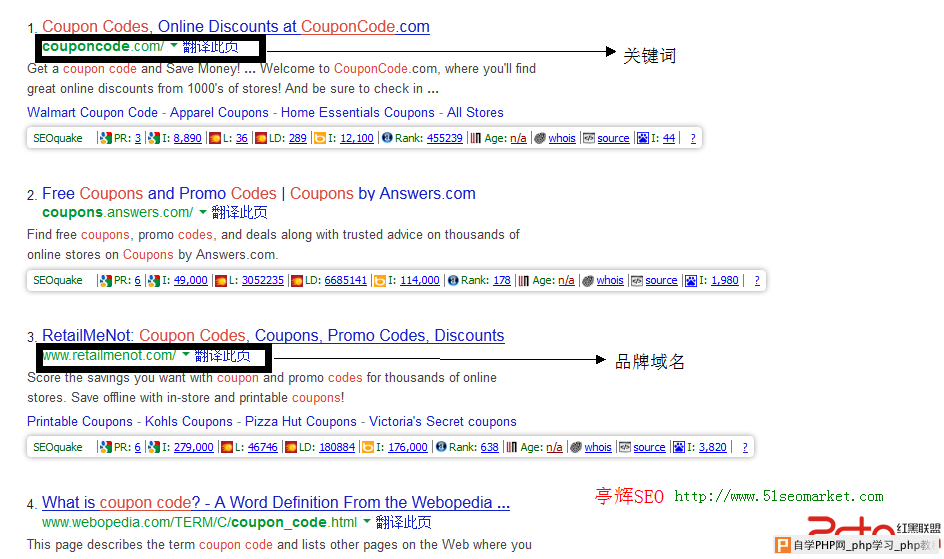This screenshot has height=559, width=944.
Task: Click the links icon beside L: 36
Action: point(215,138)
